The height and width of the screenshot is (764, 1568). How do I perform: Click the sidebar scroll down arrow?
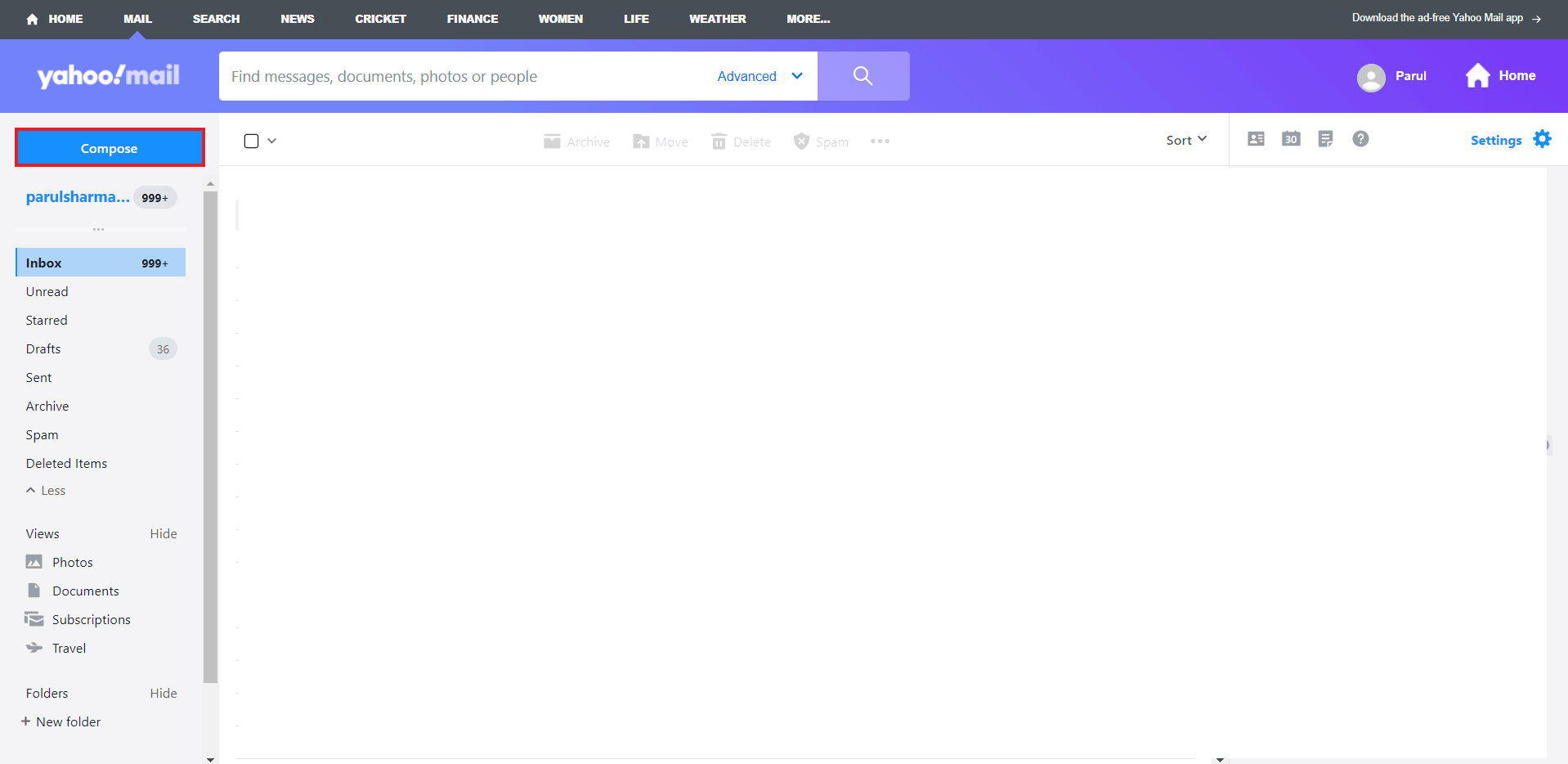(x=210, y=759)
